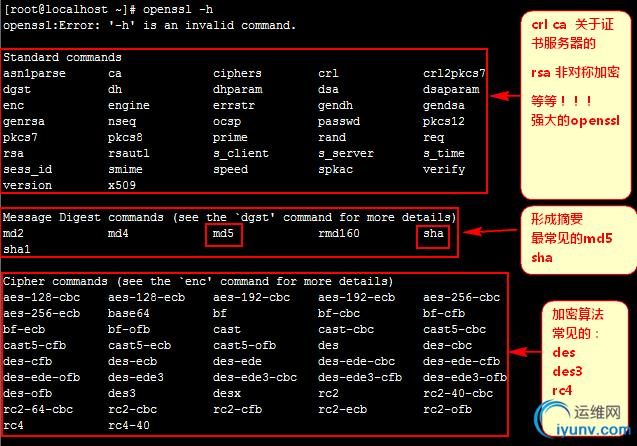Click the 'cast-cbc' cipher text
The image size is (637, 446).
pos(346,329)
